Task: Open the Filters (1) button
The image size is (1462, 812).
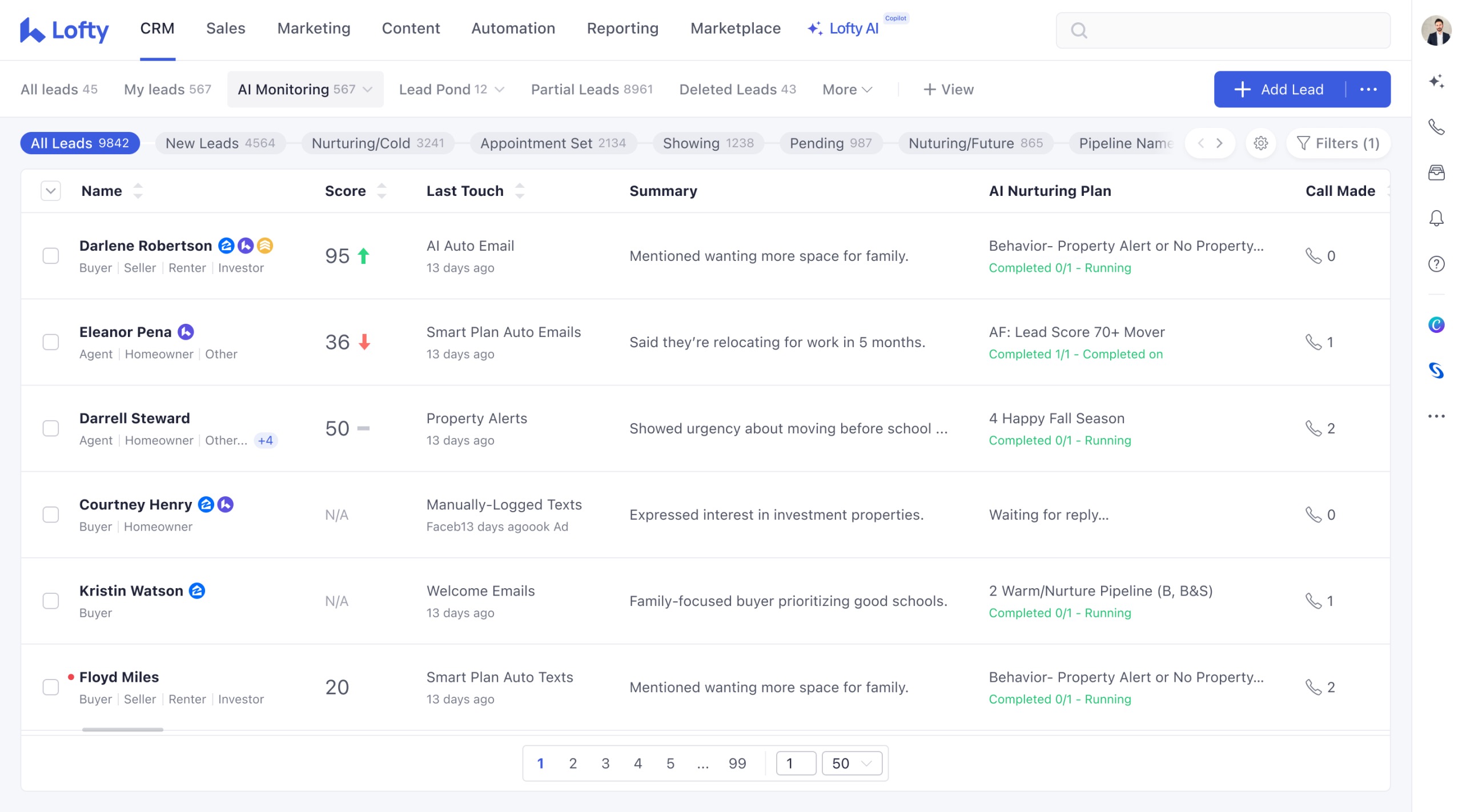Action: (1338, 143)
